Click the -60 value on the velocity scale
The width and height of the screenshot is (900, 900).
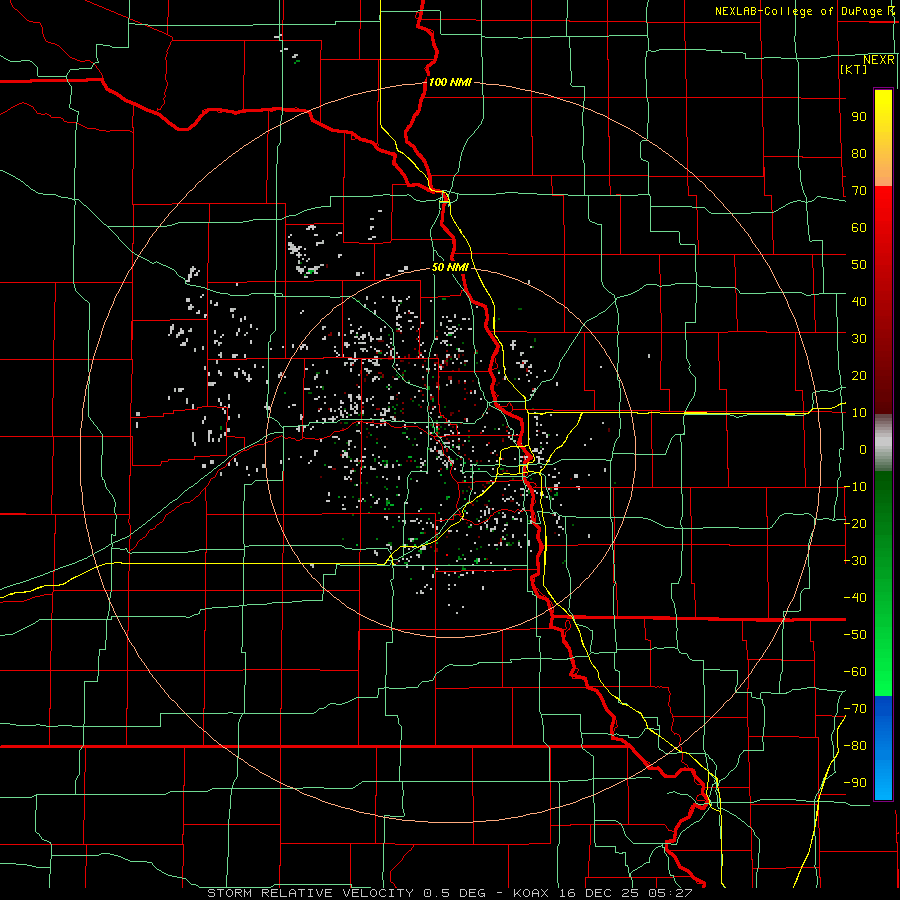pyautogui.click(x=855, y=672)
